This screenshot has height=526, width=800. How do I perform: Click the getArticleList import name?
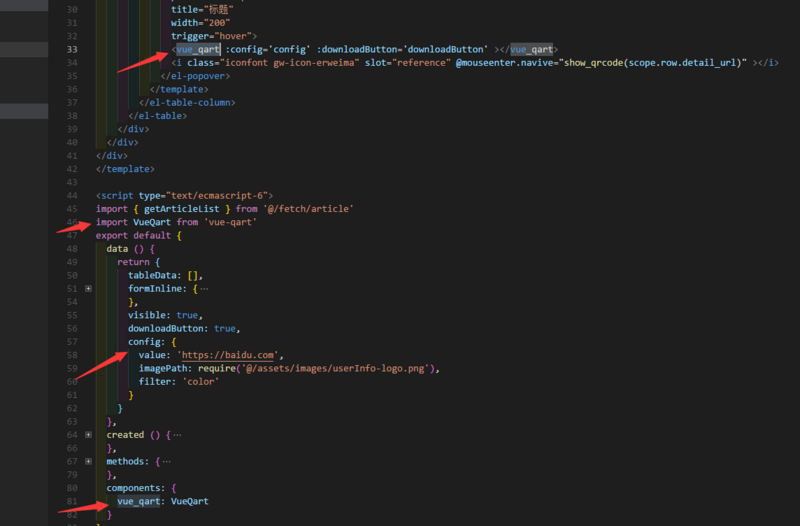pos(182,209)
